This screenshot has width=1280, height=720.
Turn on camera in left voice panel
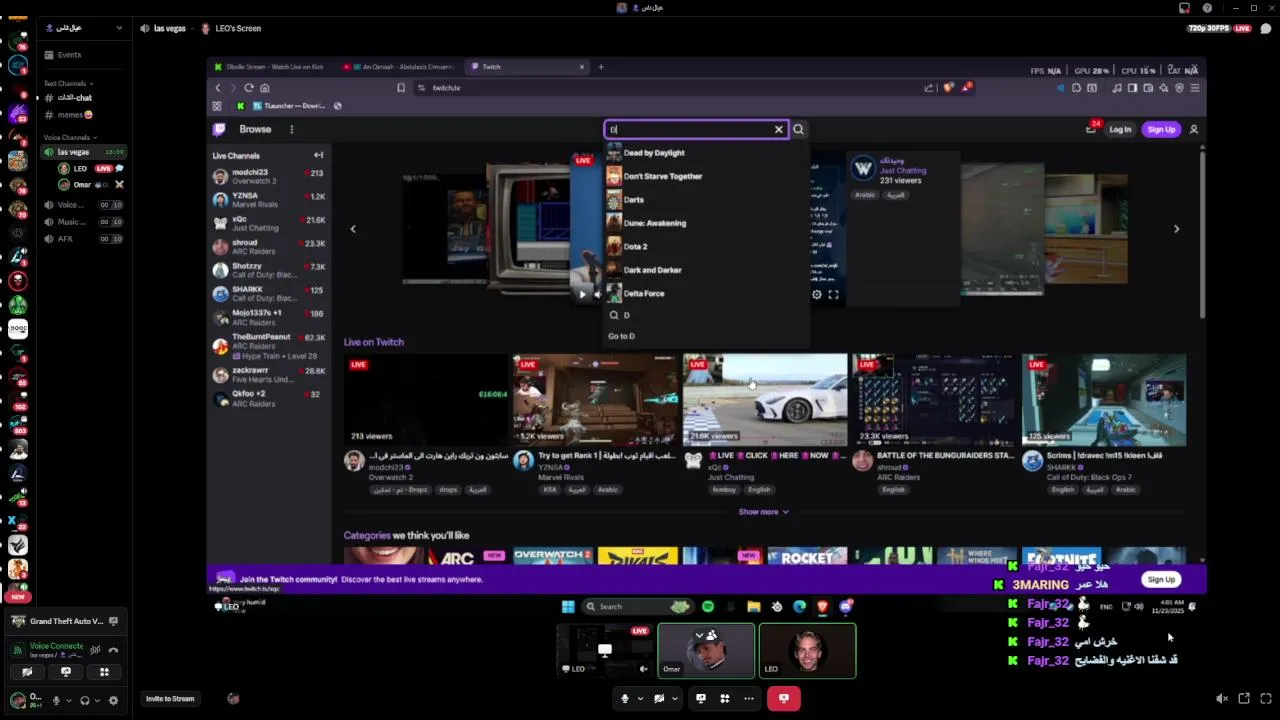pyautogui.click(x=27, y=672)
